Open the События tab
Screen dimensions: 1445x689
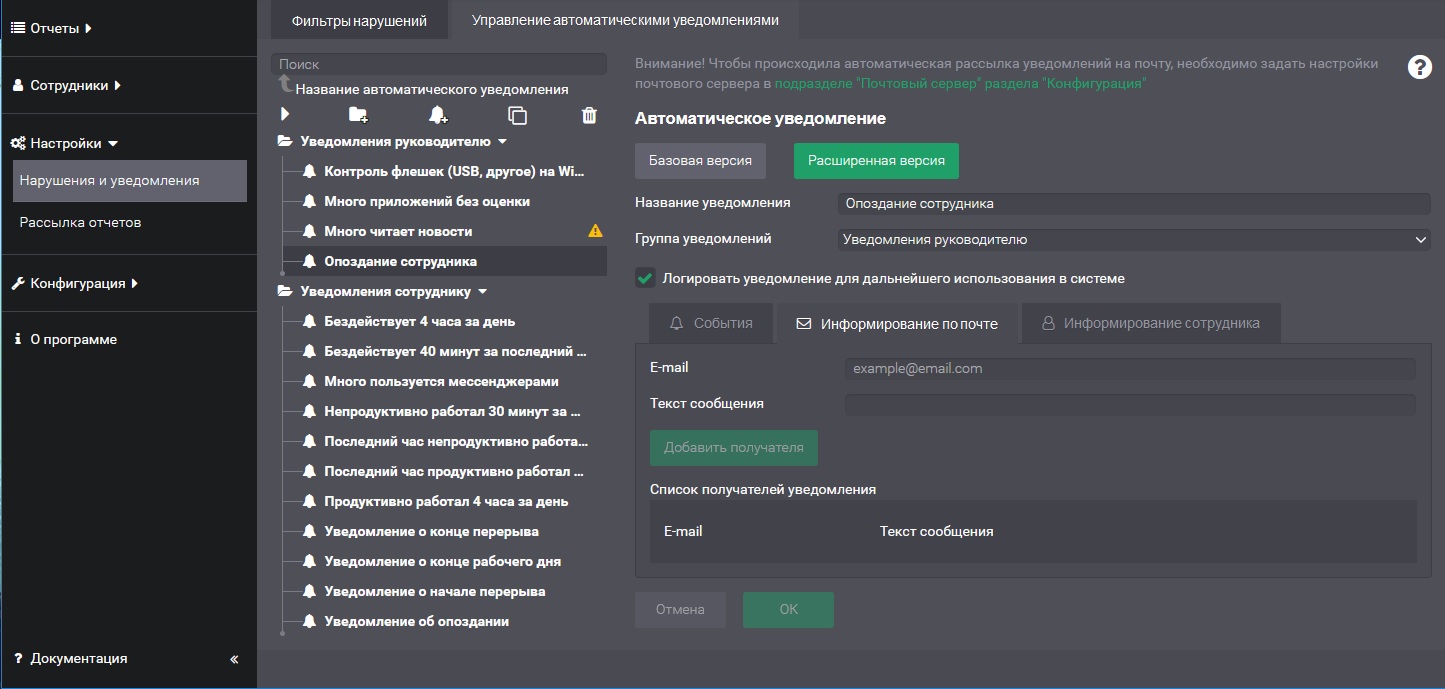coord(711,323)
